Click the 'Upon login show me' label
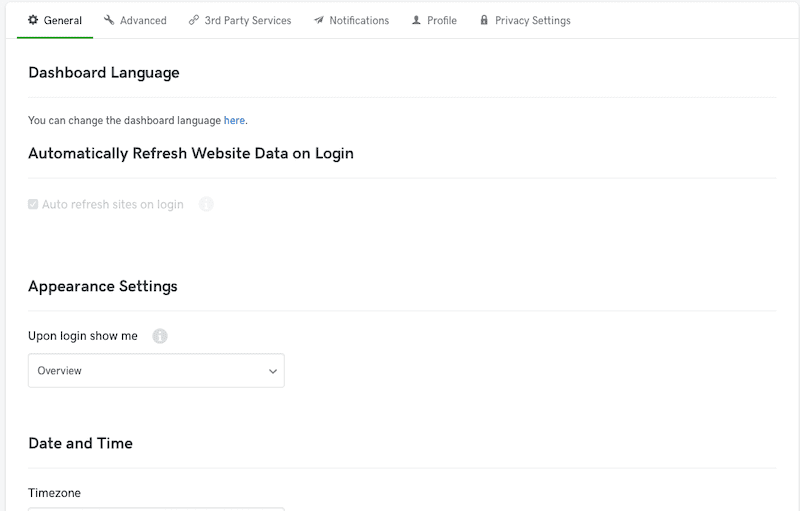Image resolution: width=800 pixels, height=511 pixels. (x=83, y=336)
